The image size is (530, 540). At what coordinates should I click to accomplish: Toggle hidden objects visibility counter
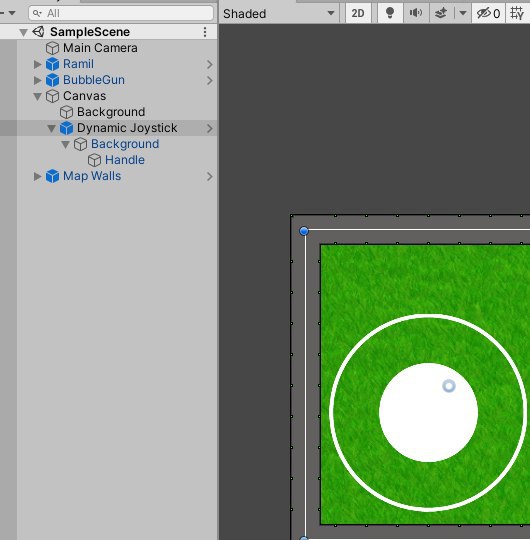pyautogui.click(x=488, y=13)
